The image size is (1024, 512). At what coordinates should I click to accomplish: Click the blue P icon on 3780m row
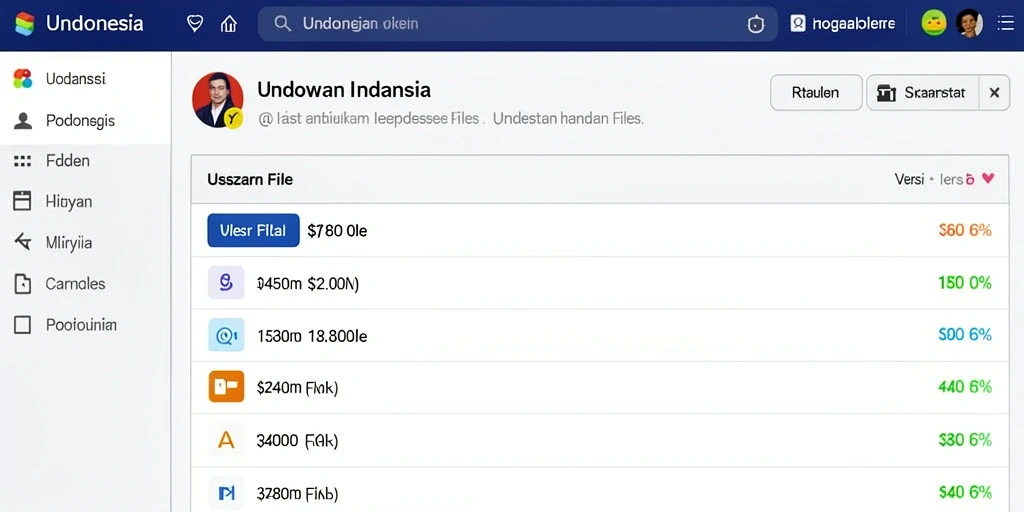pos(226,493)
